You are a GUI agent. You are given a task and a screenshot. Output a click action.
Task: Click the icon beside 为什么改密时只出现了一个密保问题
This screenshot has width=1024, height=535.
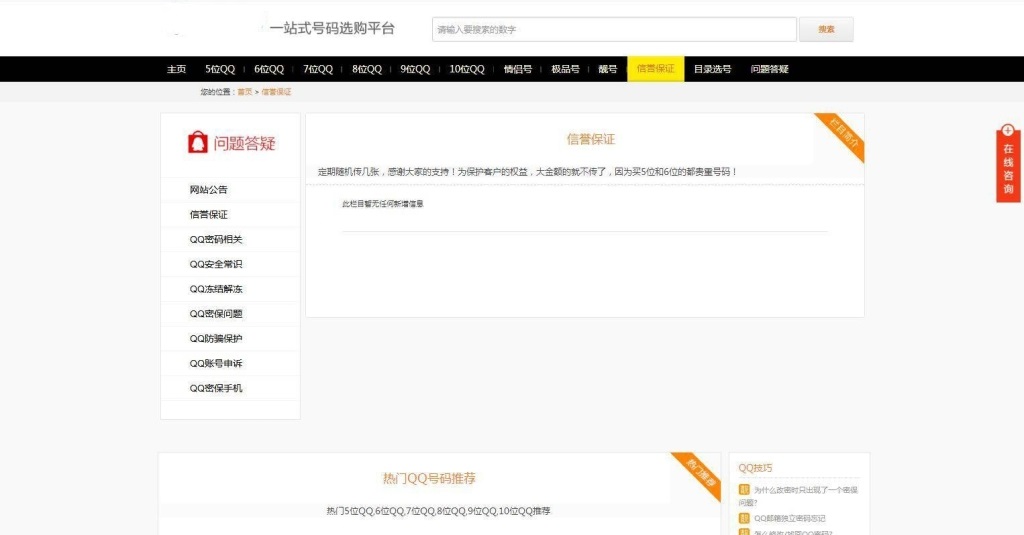pos(744,490)
